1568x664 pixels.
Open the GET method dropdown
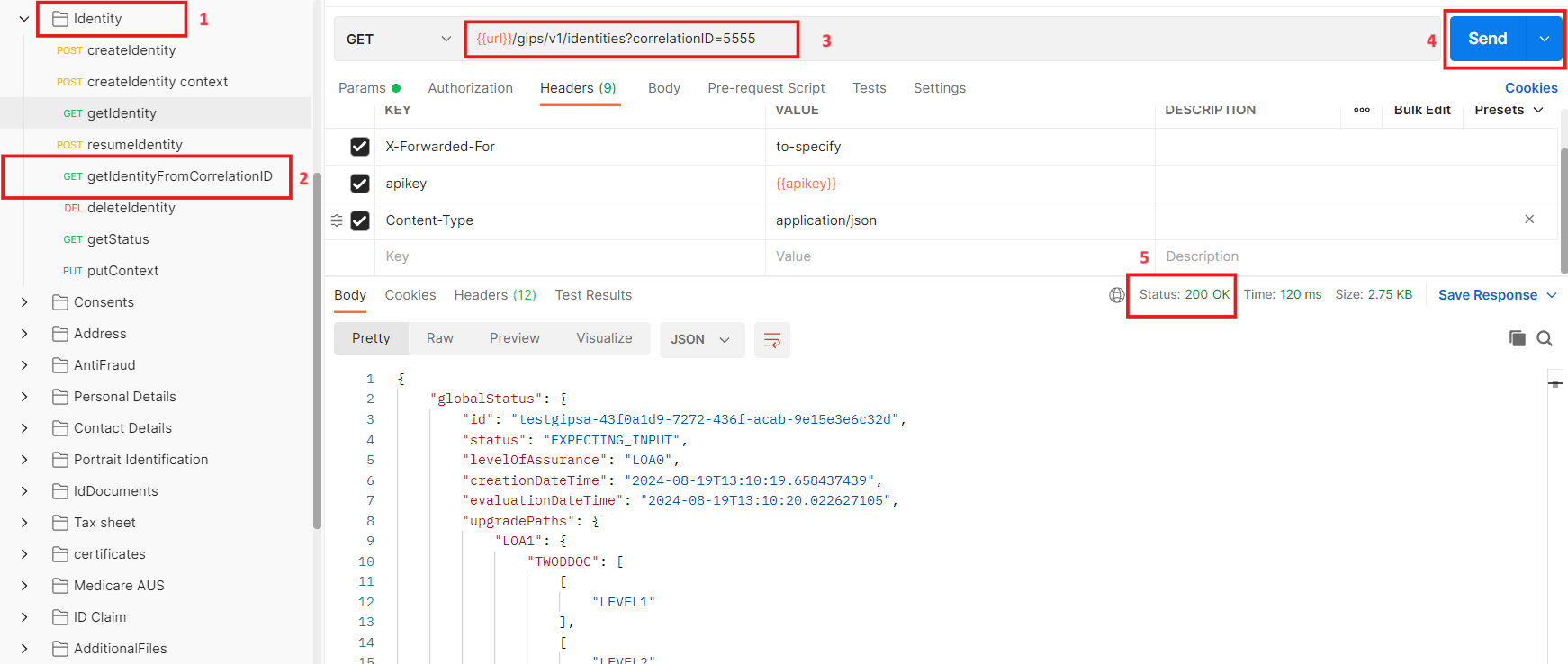click(398, 40)
